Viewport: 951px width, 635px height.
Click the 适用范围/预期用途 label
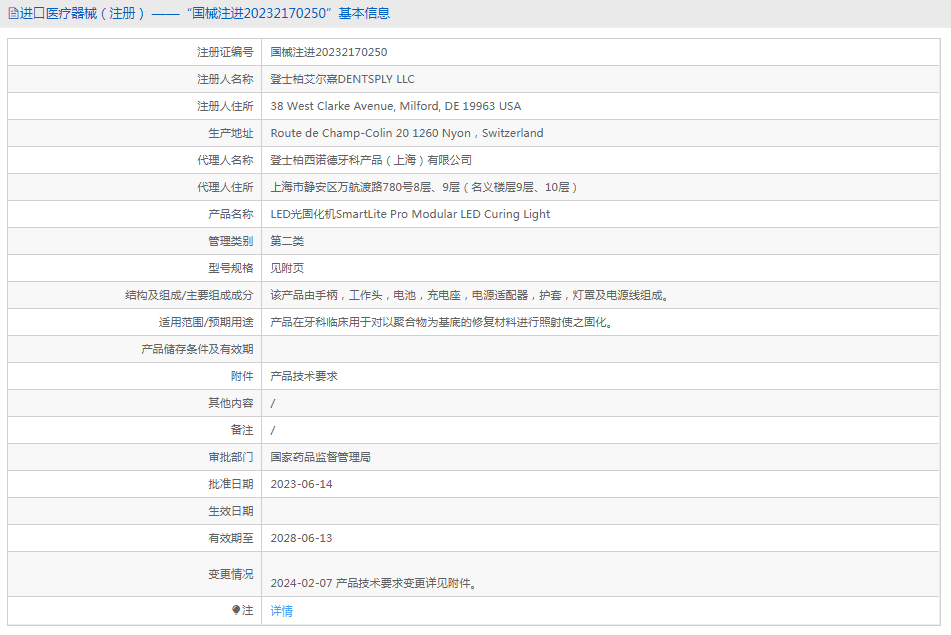click(206, 322)
